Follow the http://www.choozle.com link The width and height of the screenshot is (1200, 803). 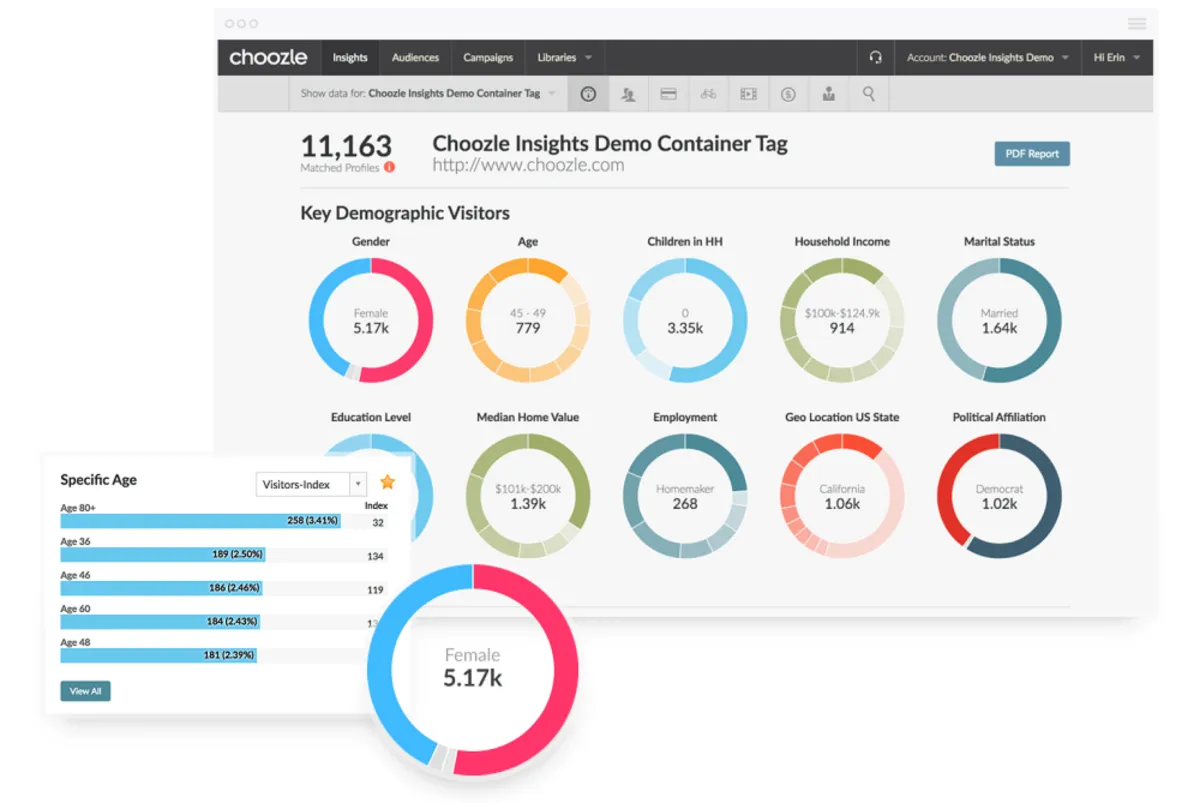click(528, 166)
